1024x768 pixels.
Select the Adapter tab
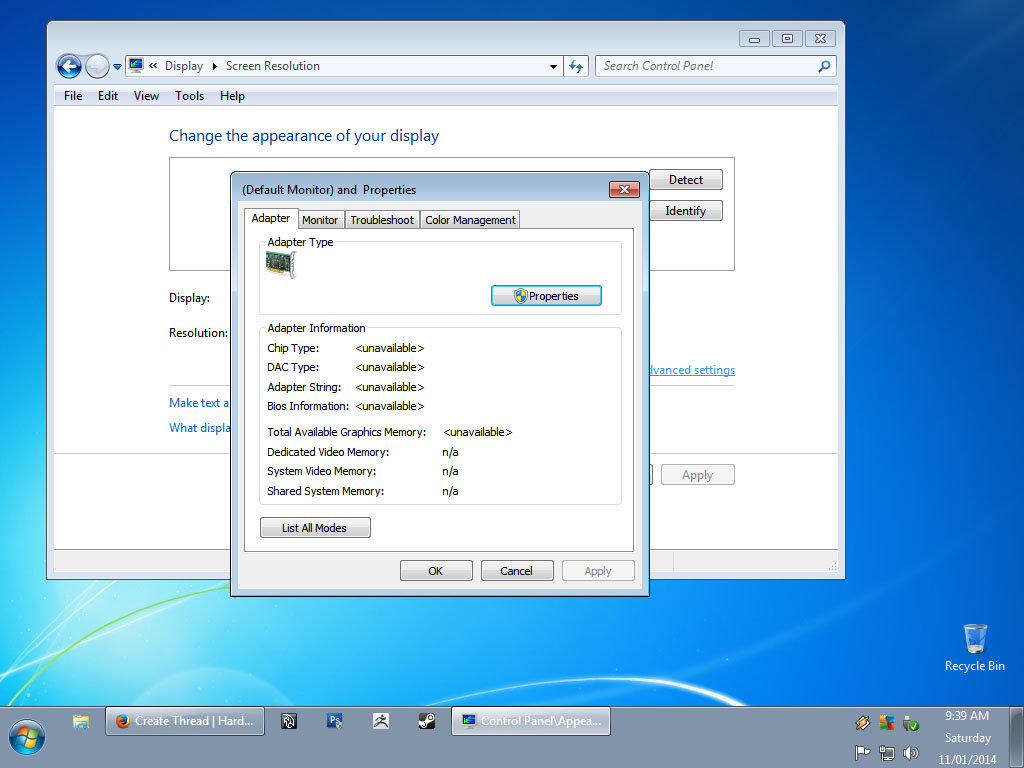click(x=271, y=218)
